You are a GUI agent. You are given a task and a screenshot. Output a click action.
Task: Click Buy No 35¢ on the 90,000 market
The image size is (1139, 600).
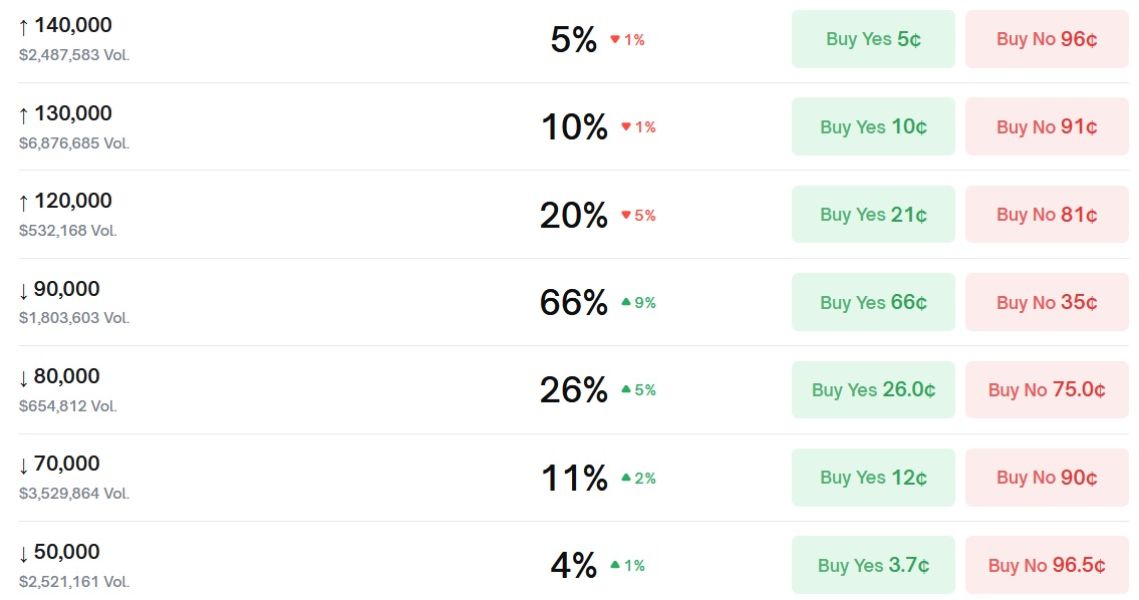pyautogui.click(x=1046, y=302)
